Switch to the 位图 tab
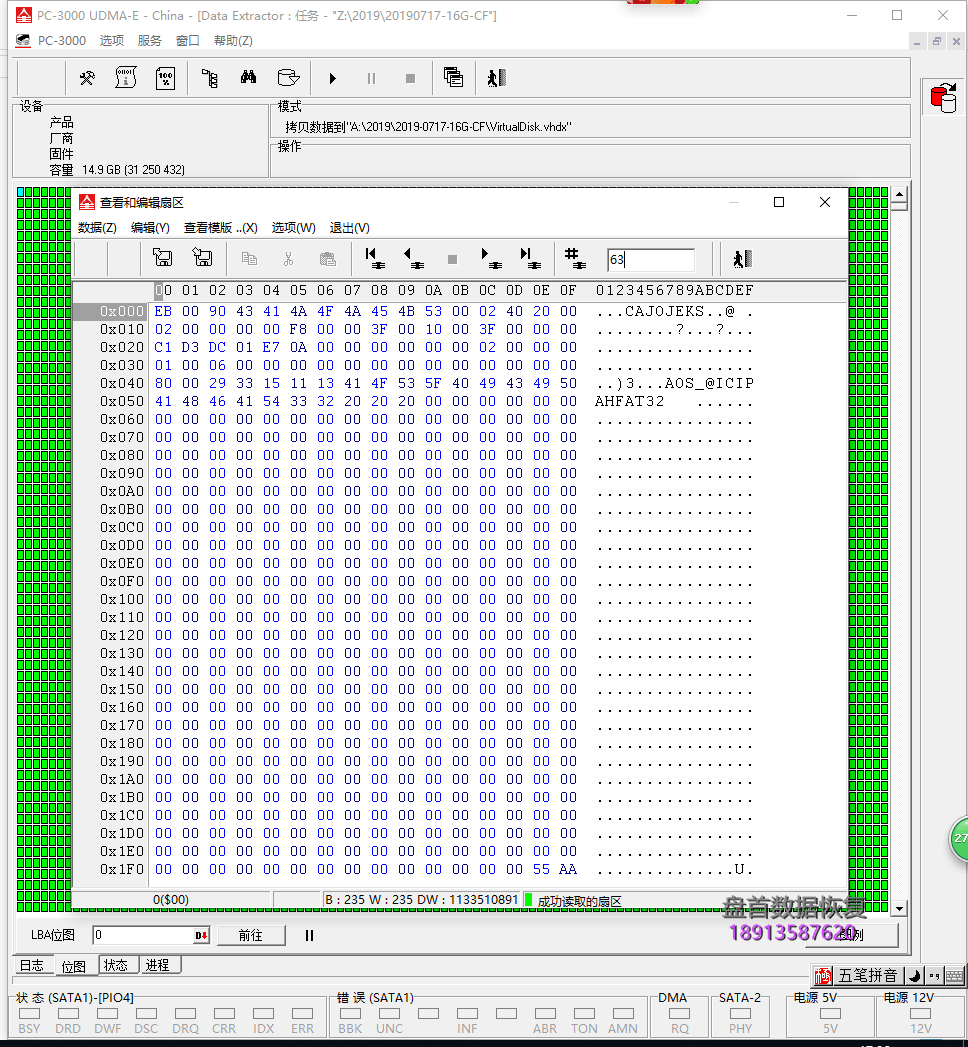 pos(73,966)
